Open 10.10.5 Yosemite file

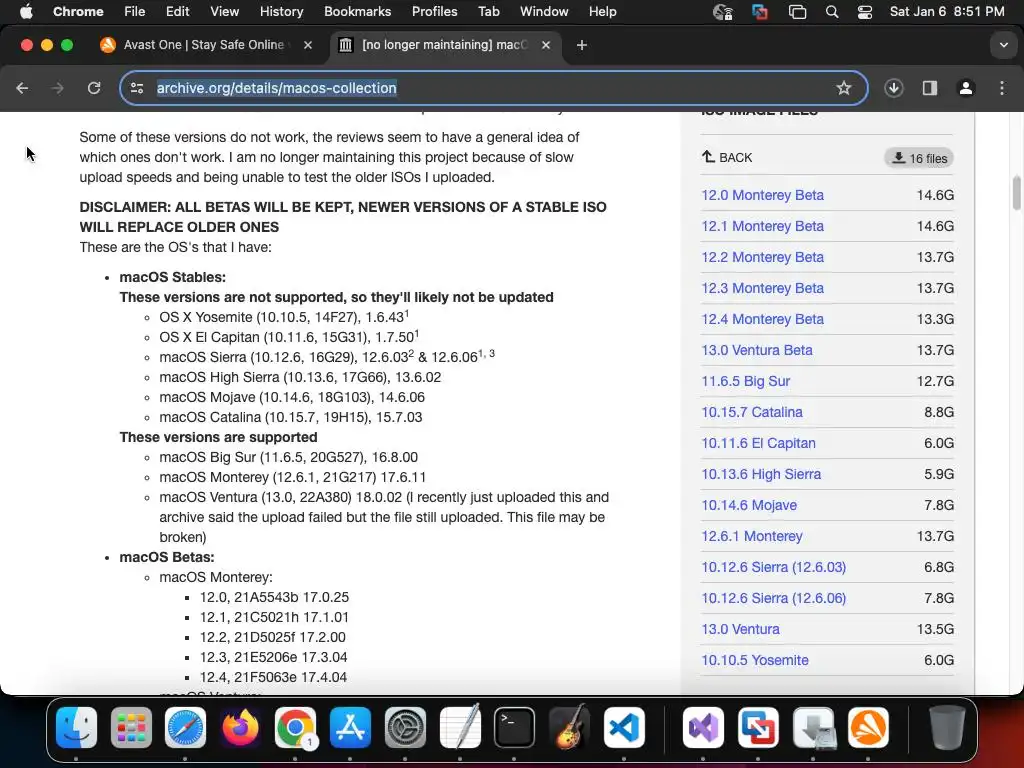click(755, 660)
